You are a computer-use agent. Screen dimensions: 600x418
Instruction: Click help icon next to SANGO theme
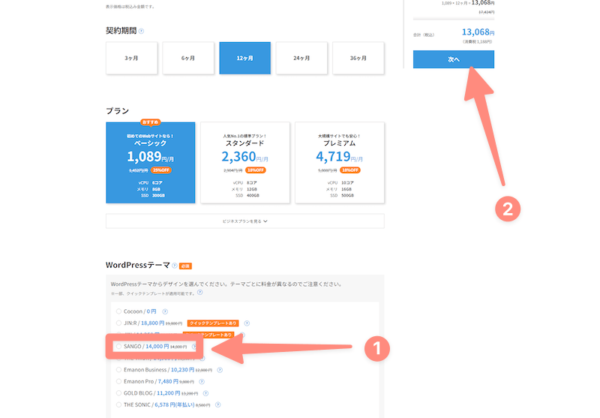[x=194, y=347]
